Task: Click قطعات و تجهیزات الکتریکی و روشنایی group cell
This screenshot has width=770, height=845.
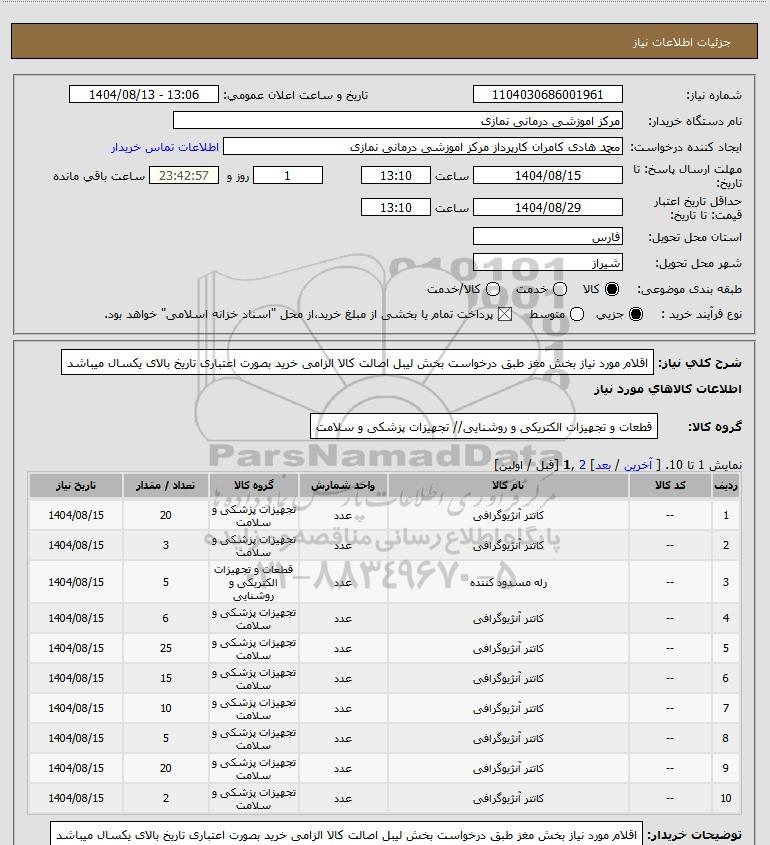Action: pos(254,583)
